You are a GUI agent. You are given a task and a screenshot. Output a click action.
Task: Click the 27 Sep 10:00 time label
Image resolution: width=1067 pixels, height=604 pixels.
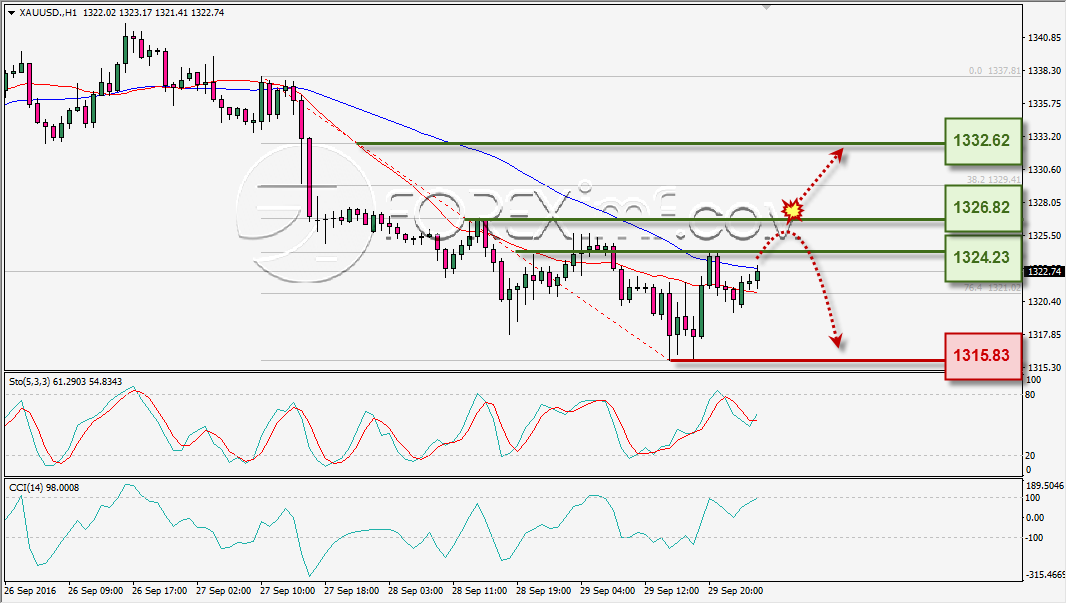[x=288, y=590]
